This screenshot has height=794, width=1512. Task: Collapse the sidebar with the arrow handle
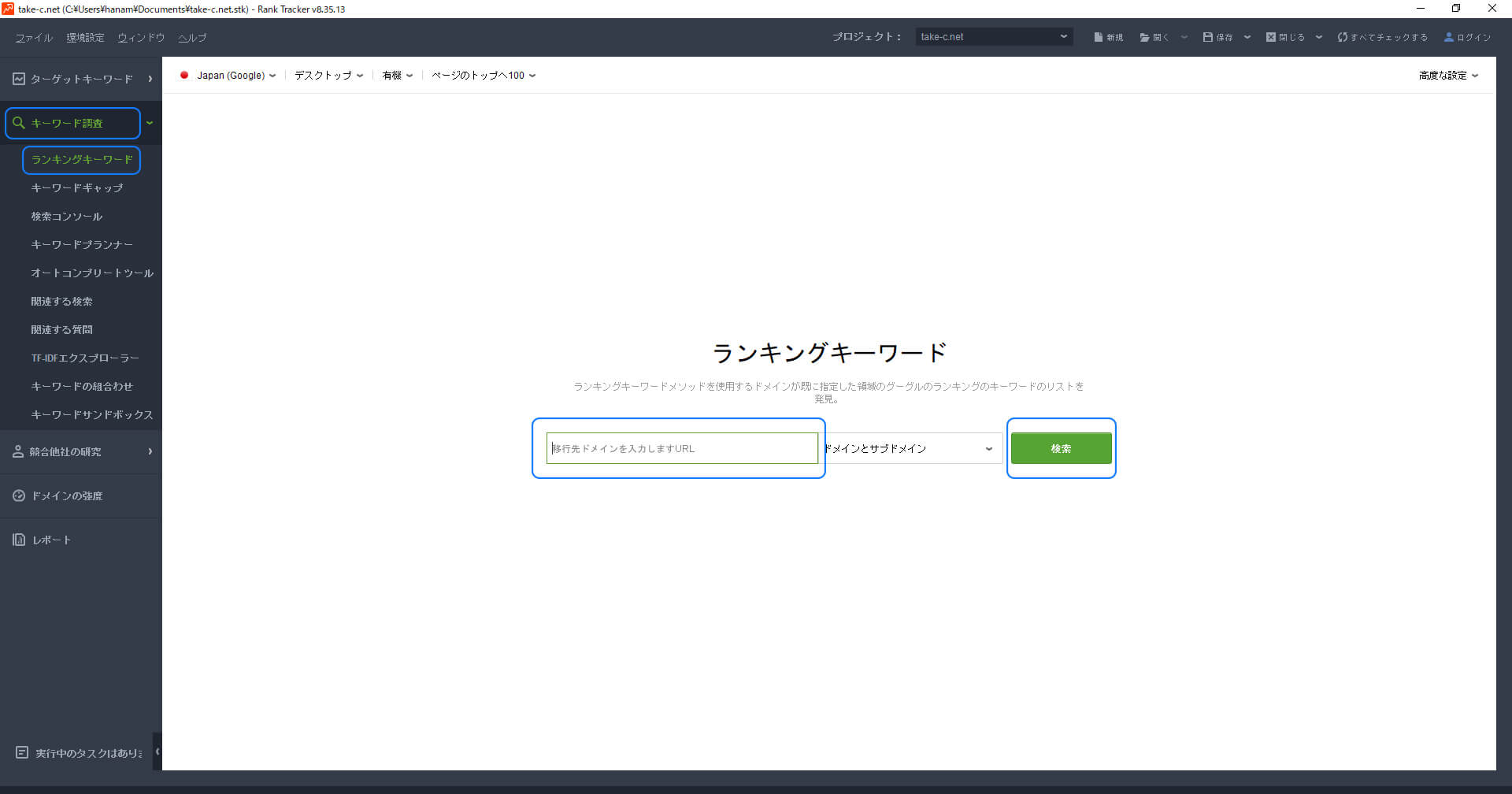pyautogui.click(x=157, y=751)
